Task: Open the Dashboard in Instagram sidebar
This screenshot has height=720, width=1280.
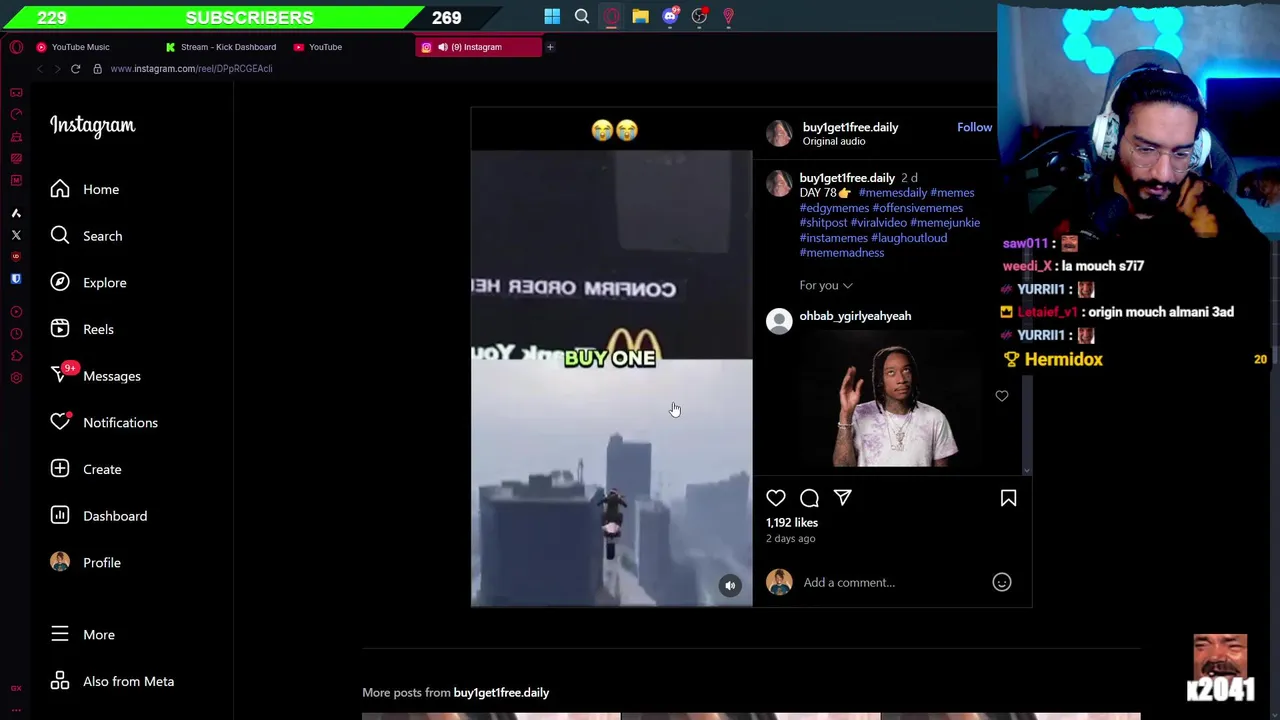Action: [99, 516]
